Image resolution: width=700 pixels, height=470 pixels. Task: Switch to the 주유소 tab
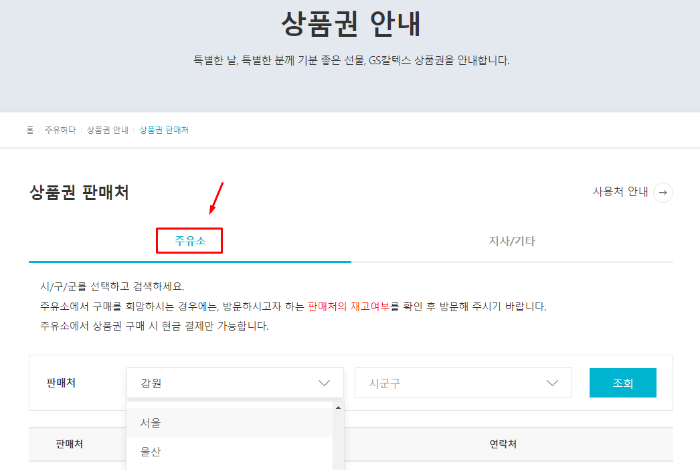(190, 241)
